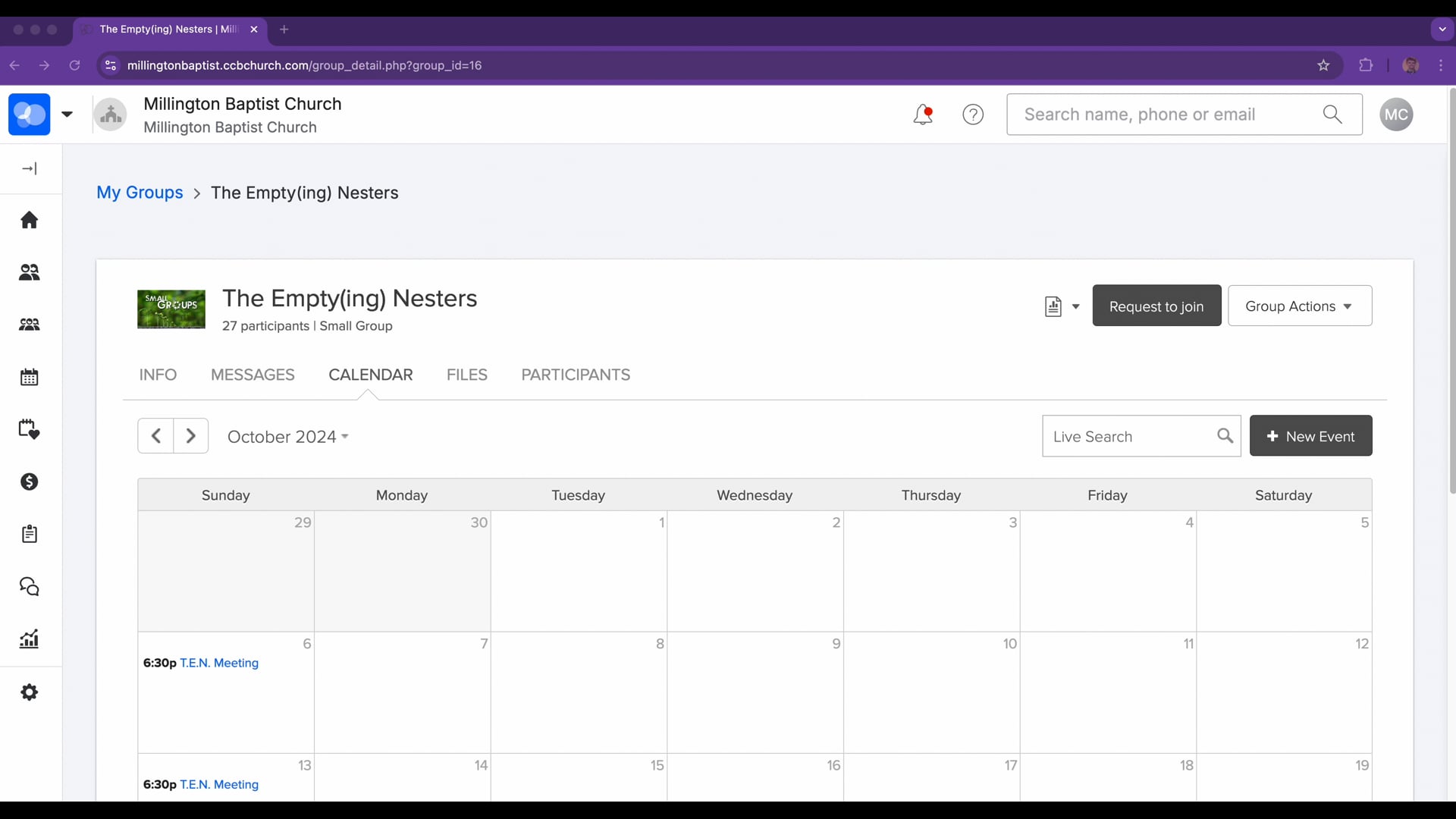The width and height of the screenshot is (1456, 819).
Task: Open the Calendar sidebar icon
Action: click(x=30, y=377)
